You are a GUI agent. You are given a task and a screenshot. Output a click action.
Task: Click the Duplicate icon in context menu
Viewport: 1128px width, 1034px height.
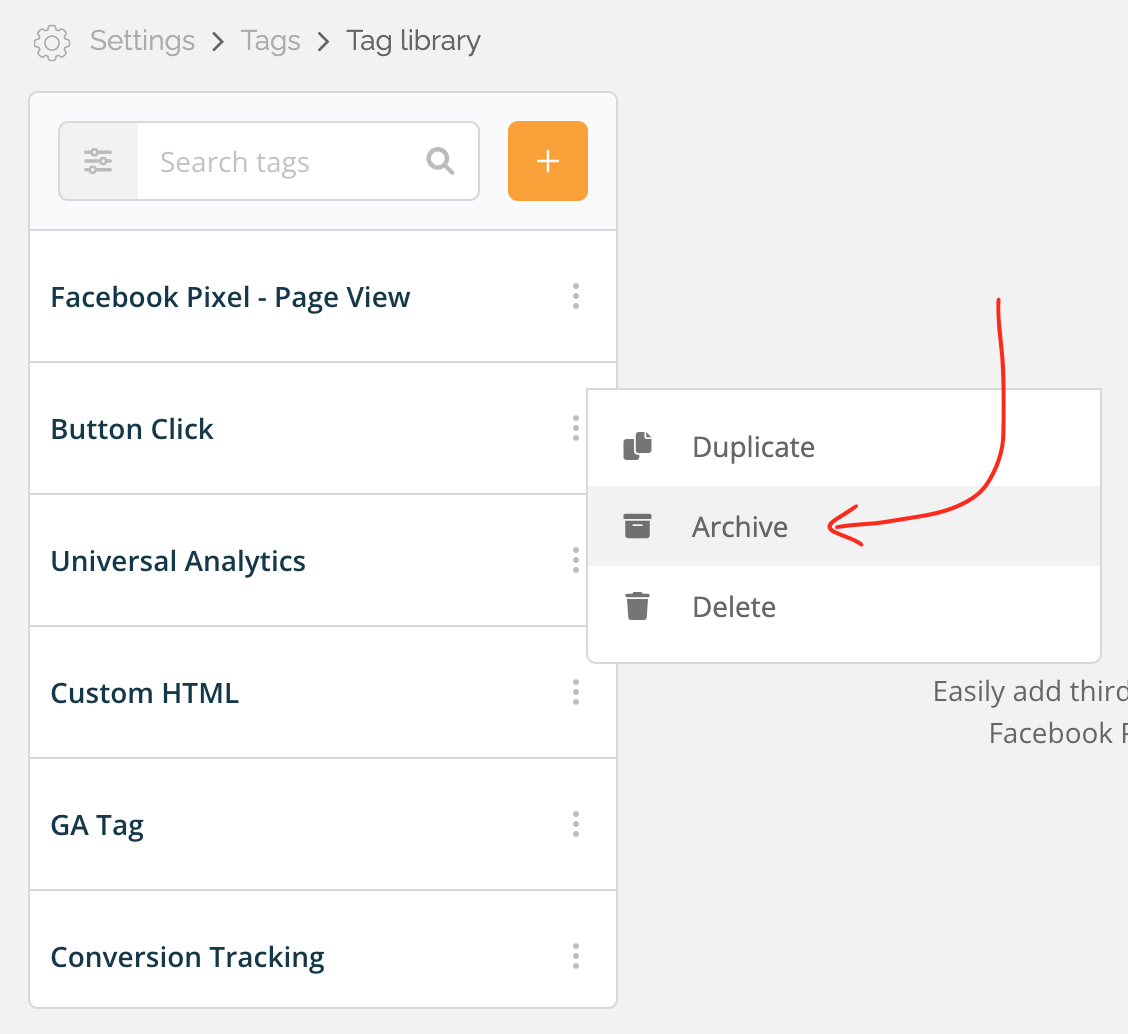tap(637, 446)
